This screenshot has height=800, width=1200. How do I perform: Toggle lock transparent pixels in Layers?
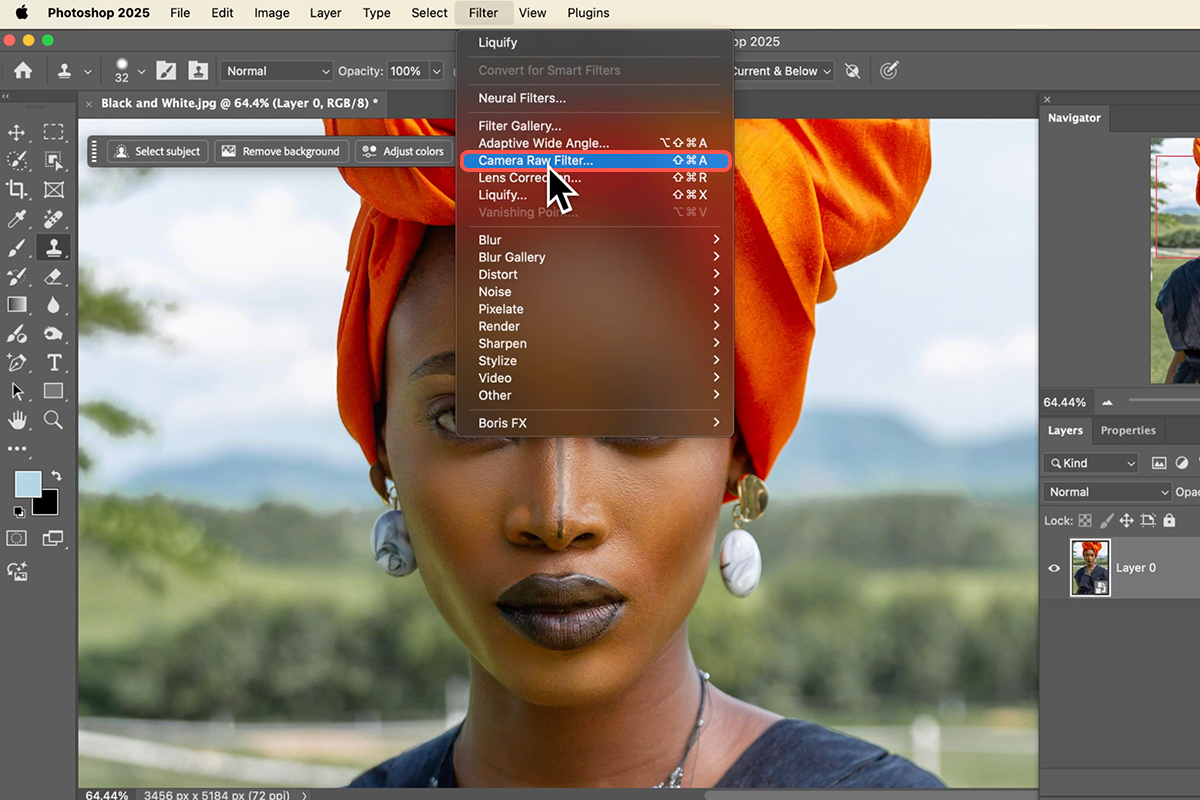[x=1085, y=521]
